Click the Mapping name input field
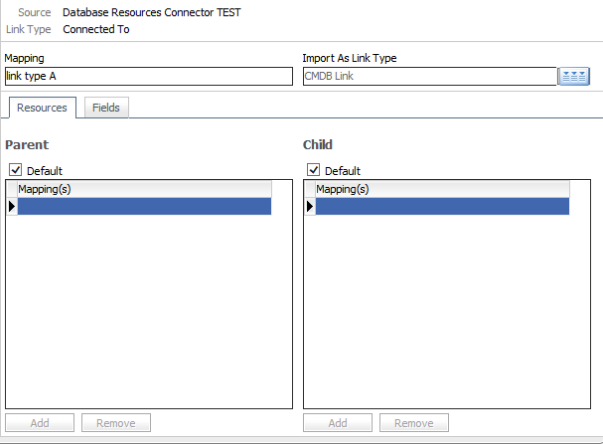Screen dimensions: 603x444 [150, 76]
